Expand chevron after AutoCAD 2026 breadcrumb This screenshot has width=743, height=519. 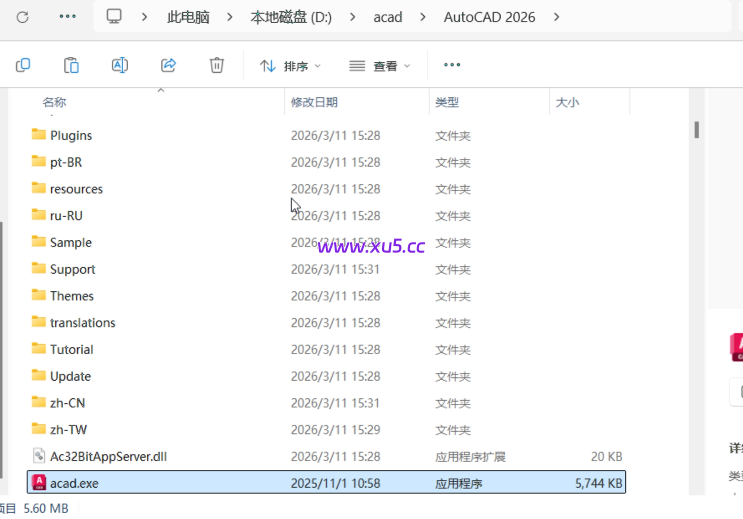tap(556, 17)
